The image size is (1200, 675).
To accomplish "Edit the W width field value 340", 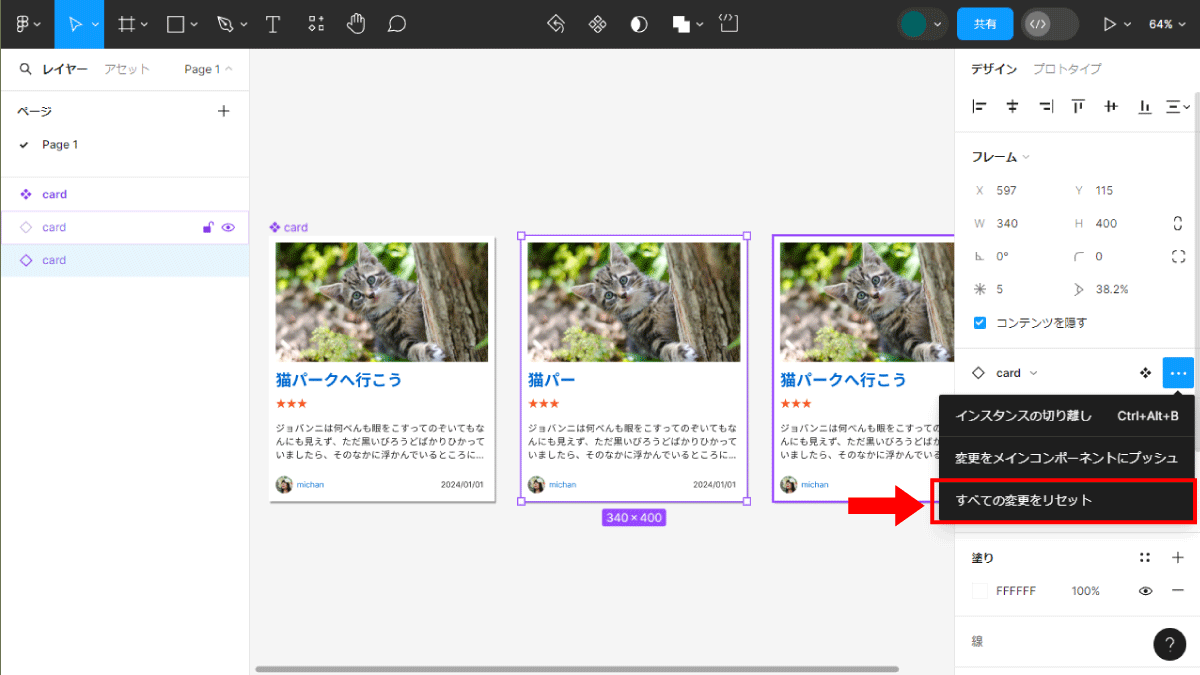I will tap(1007, 223).
